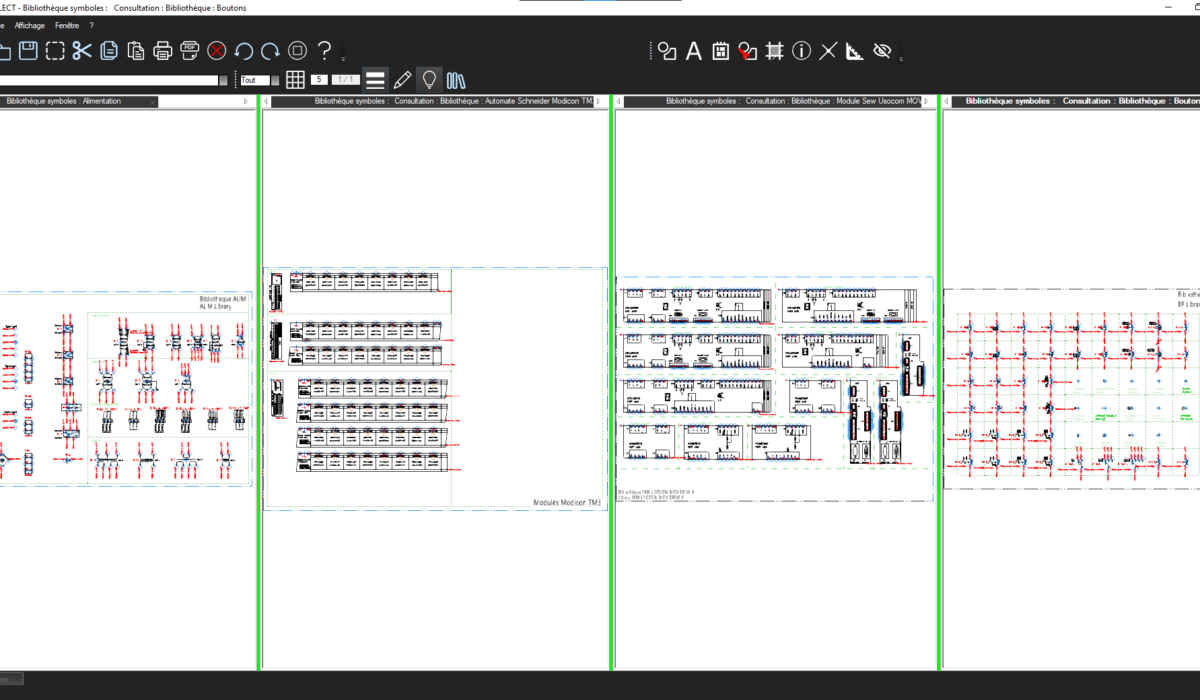Click the grid size field showing 5
This screenshot has height=700, width=1200.
pyautogui.click(x=319, y=80)
